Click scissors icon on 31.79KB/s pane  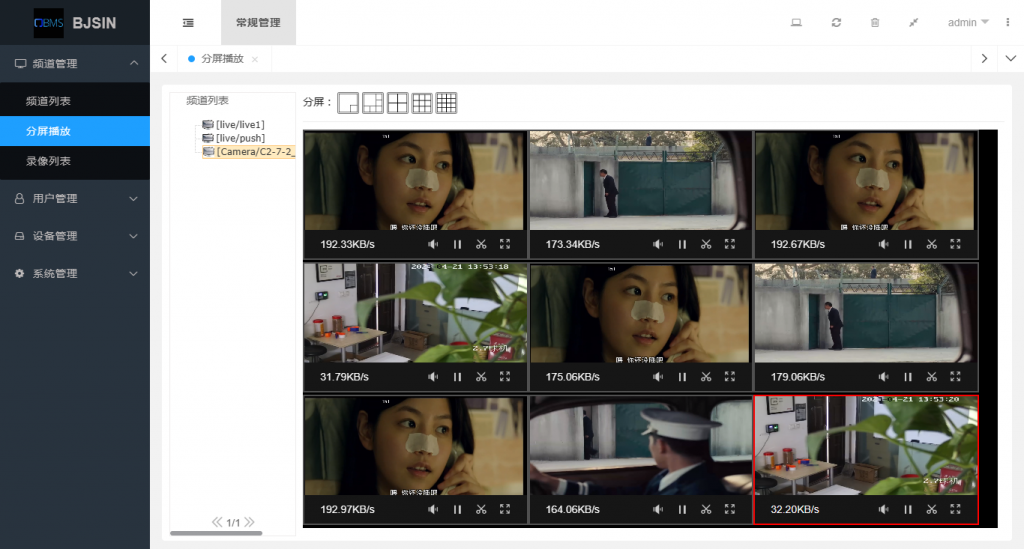[x=481, y=377]
